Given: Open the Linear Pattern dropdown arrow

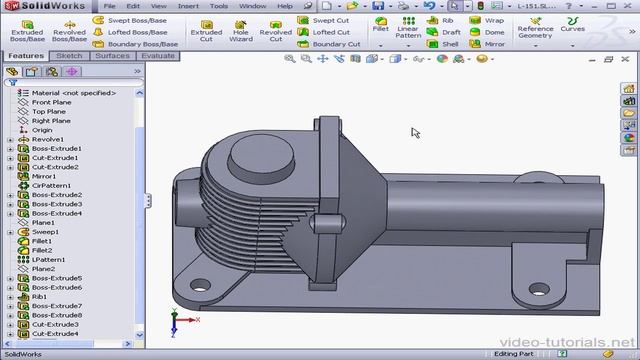Looking at the screenshot, I should pos(408,46).
